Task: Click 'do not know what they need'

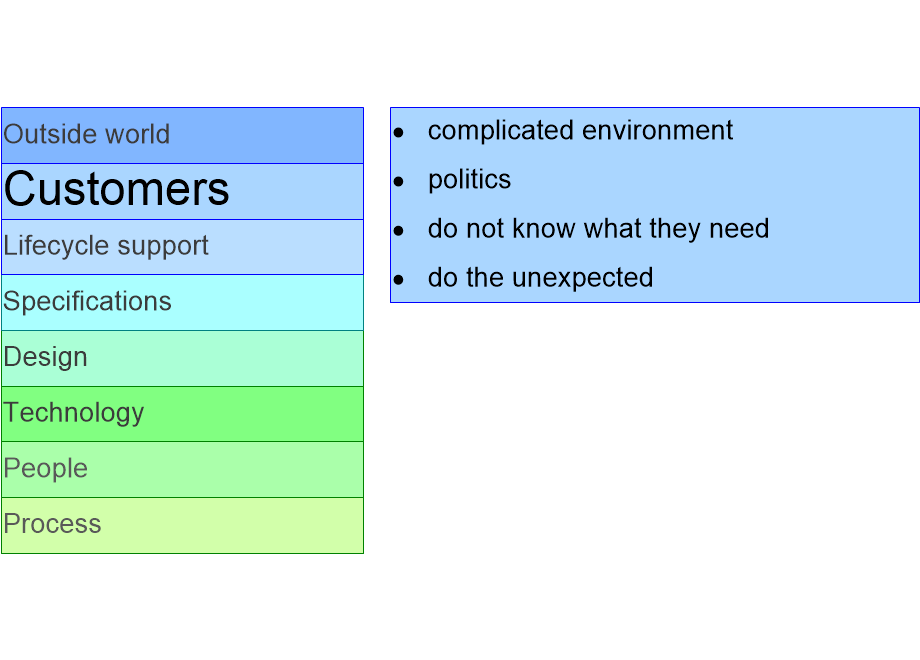Action: pyautogui.click(x=598, y=229)
